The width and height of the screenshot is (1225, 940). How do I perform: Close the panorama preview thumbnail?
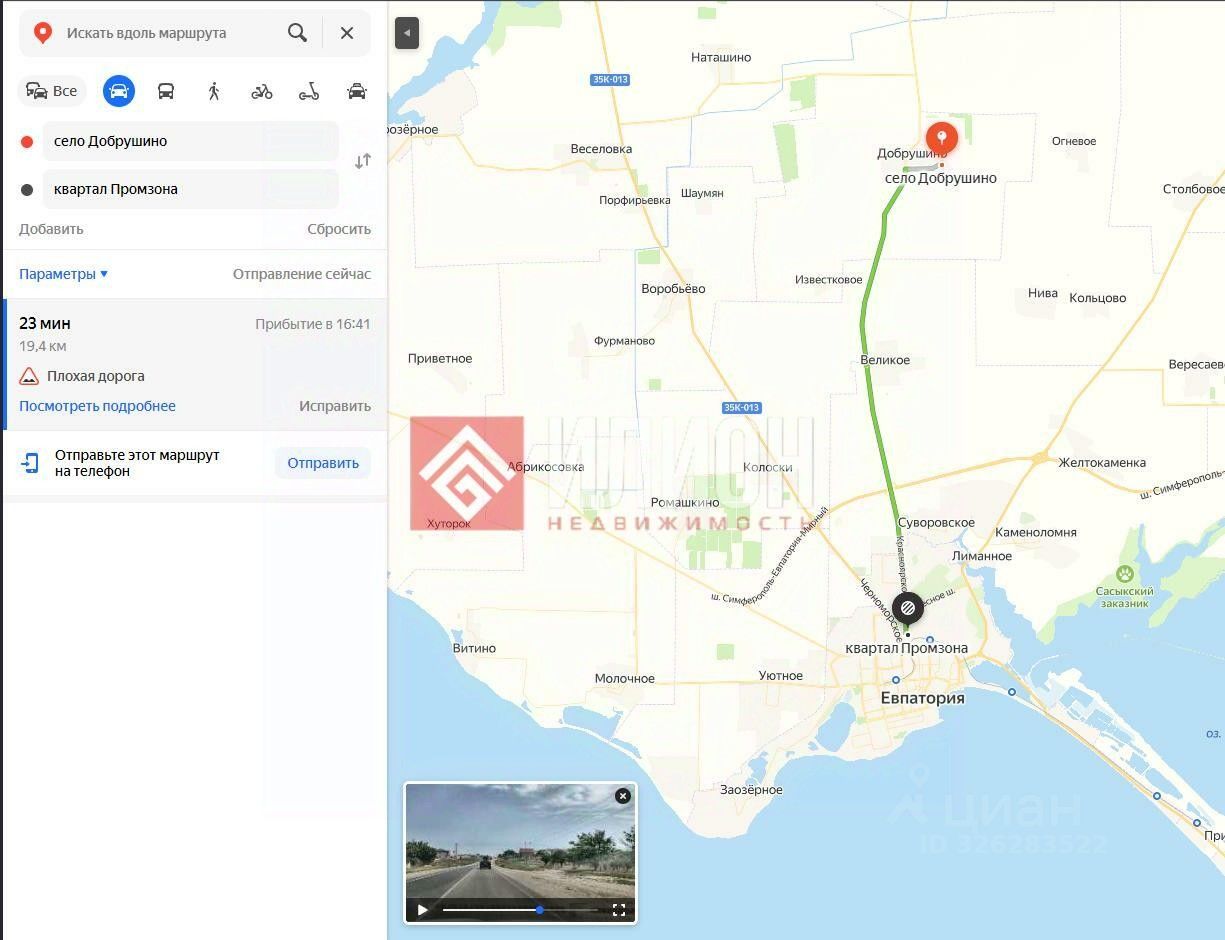click(x=623, y=796)
